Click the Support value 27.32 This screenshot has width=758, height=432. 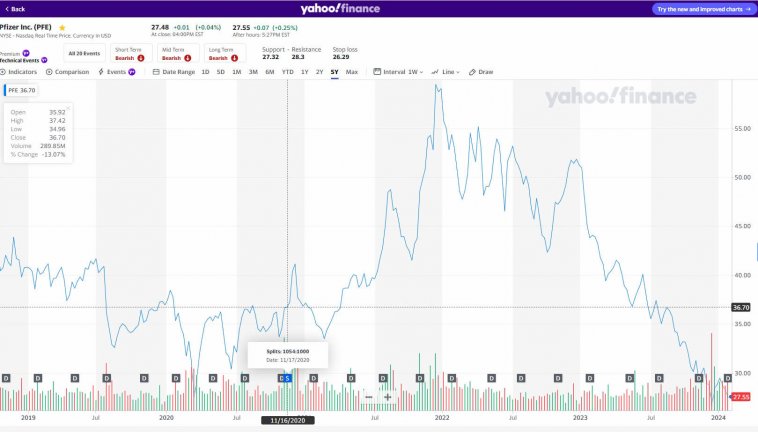click(271, 57)
